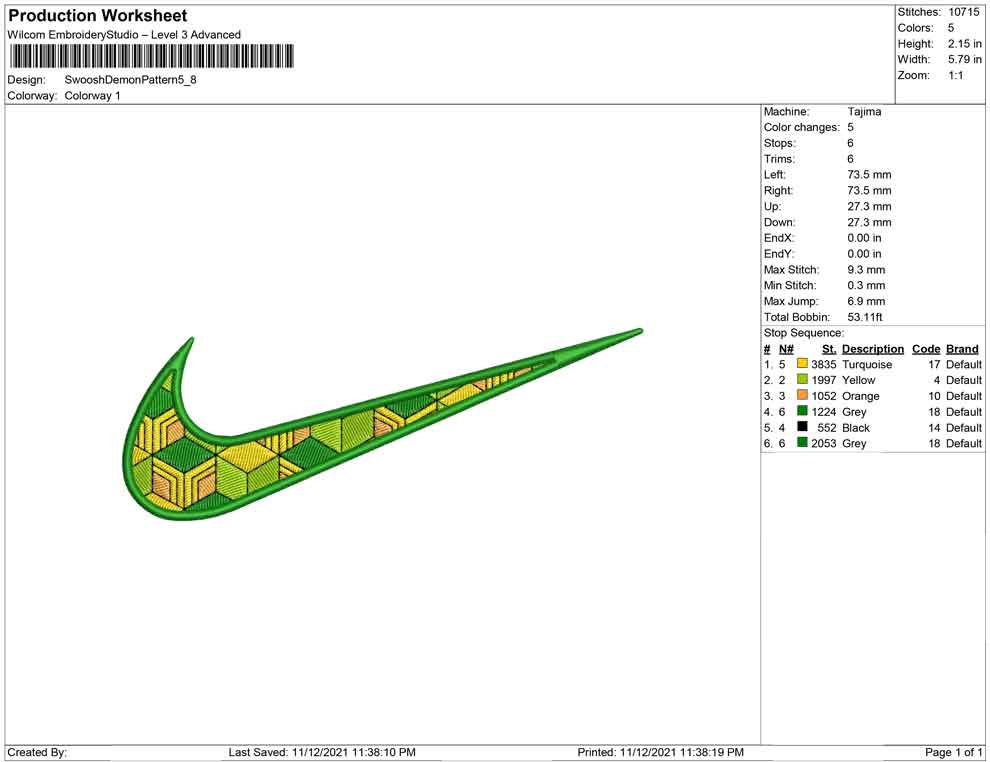Click stitch count '2053' in stop row 6
The width and height of the screenshot is (990, 762).
[x=823, y=443]
